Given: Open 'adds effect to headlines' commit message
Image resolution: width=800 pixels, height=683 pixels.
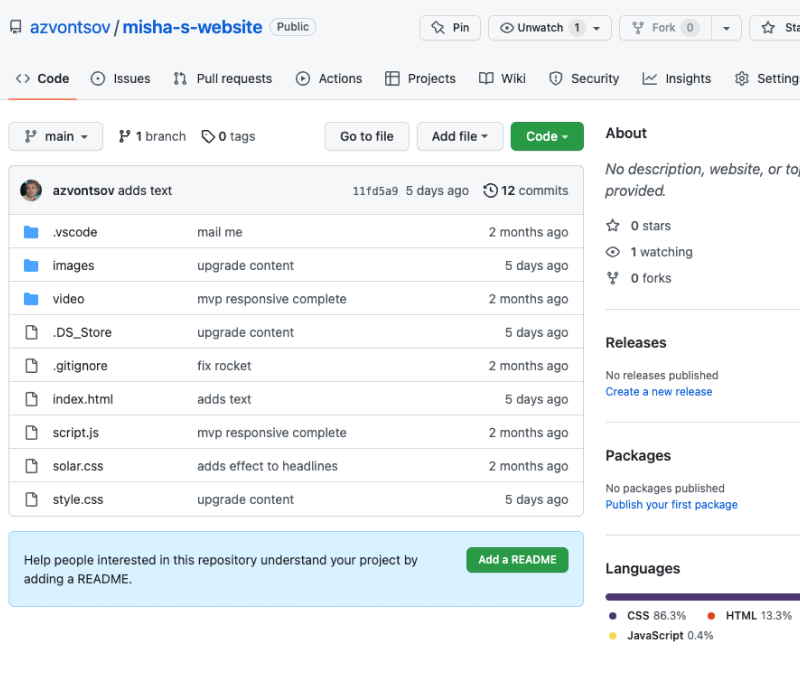Looking at the screenshot, I should (267, 466).
